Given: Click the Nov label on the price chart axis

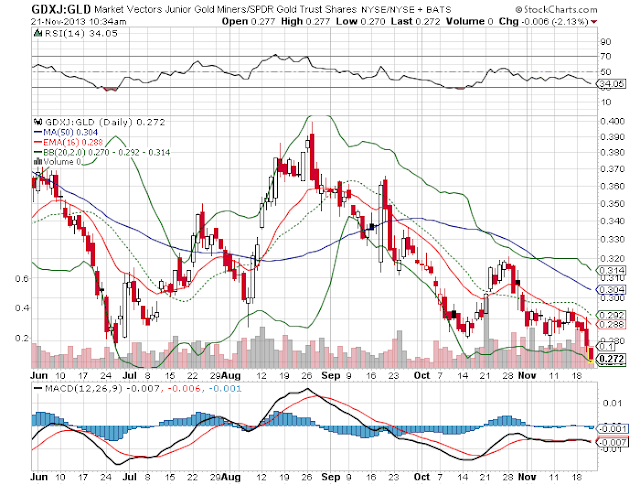Looking at the screenshot, I should coord(527,375).
